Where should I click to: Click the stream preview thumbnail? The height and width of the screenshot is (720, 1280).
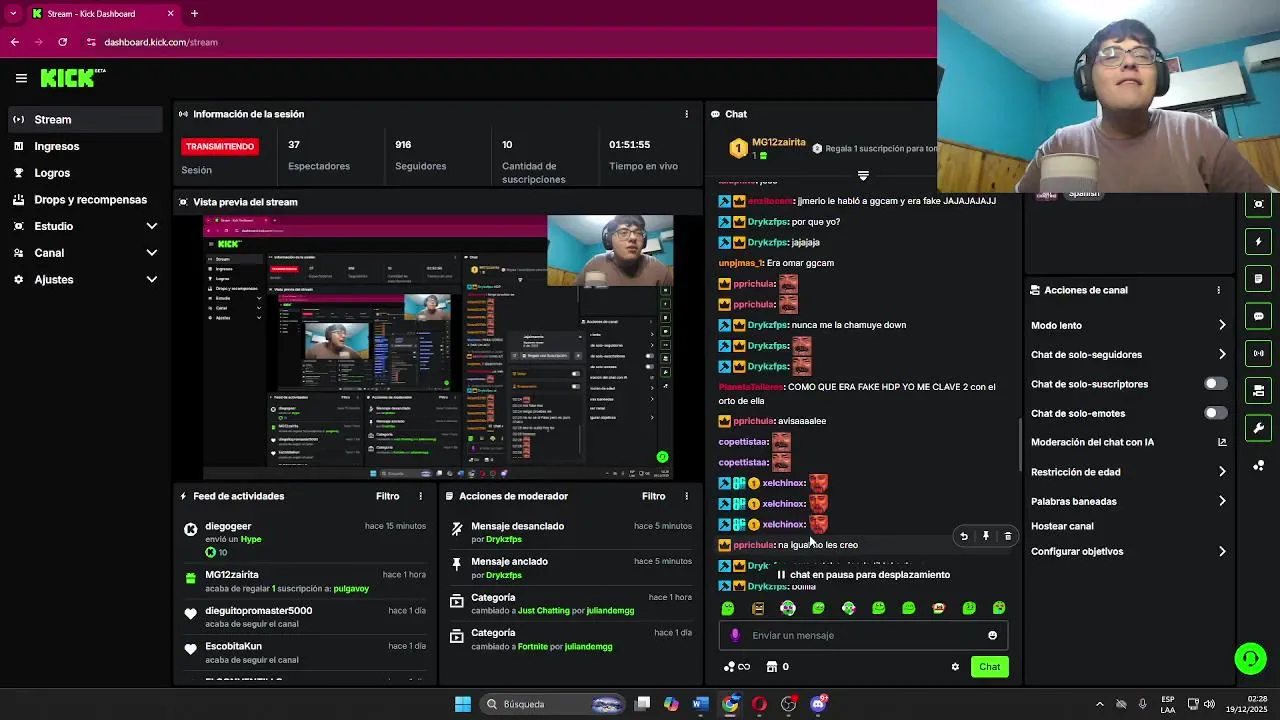(x=438, y=348)
